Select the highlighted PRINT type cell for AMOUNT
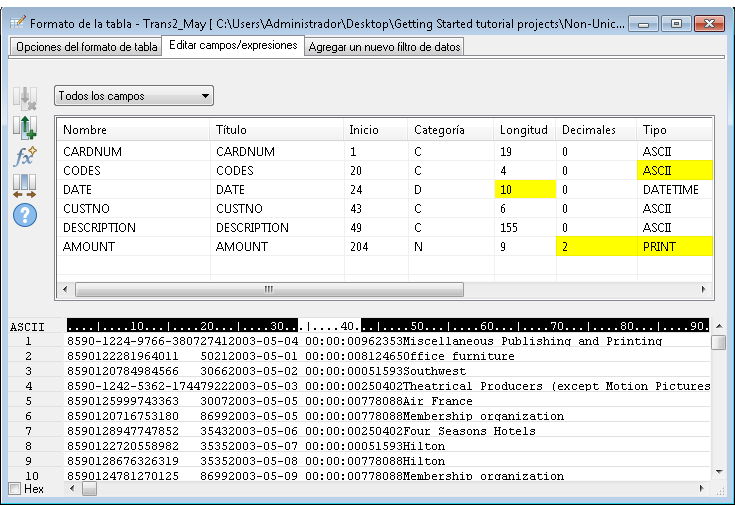This screenshot has width=735, height=505. [676, 246]
